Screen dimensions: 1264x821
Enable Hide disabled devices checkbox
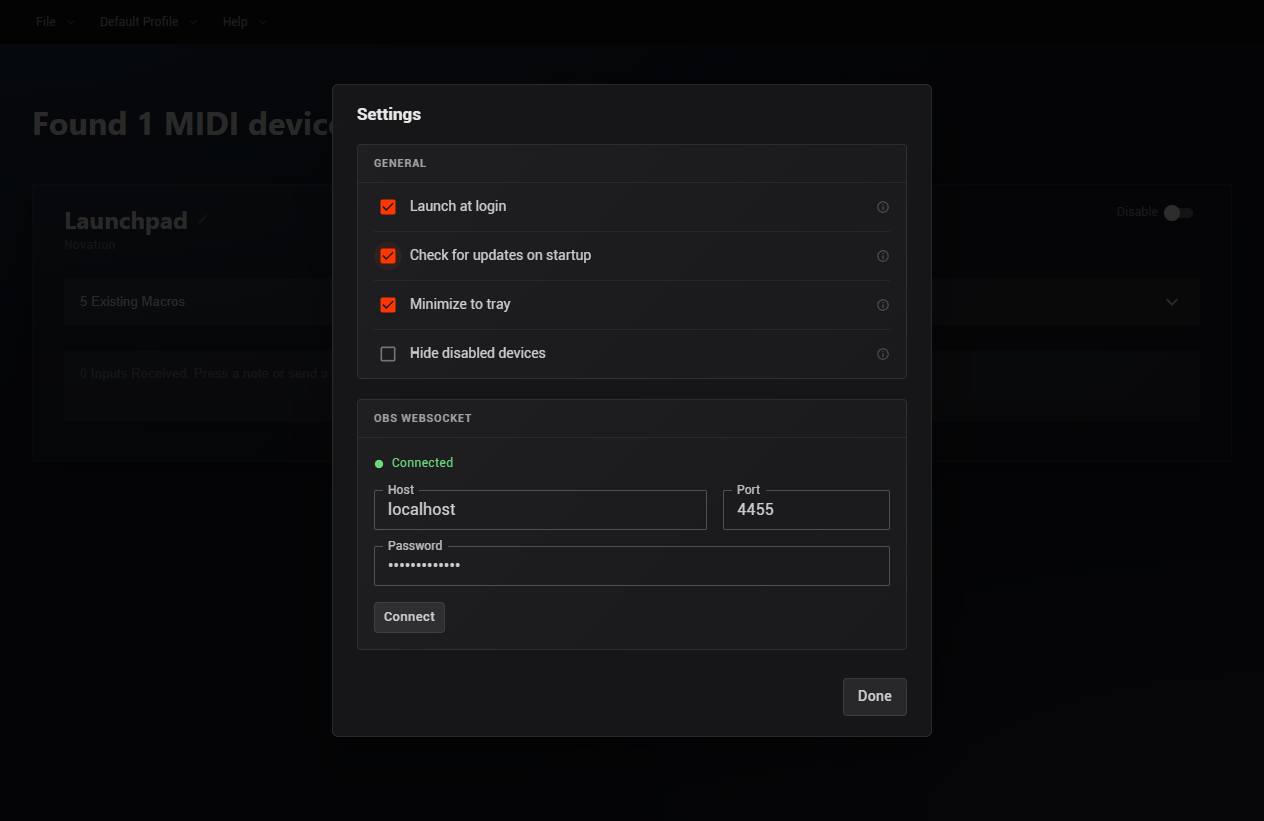pyautogui.click(x=388, y=354)
